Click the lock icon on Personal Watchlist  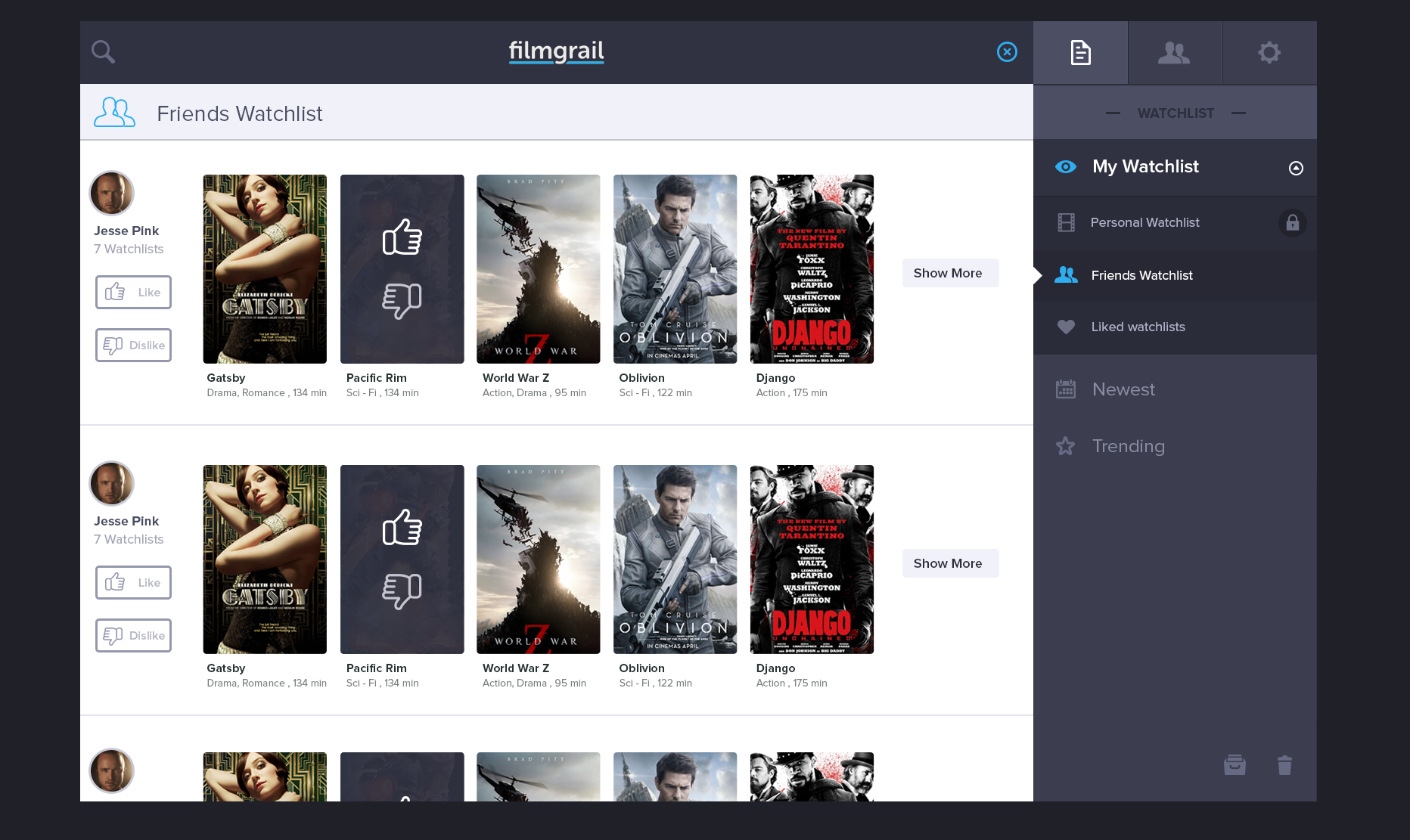[x=1292, y=223]
